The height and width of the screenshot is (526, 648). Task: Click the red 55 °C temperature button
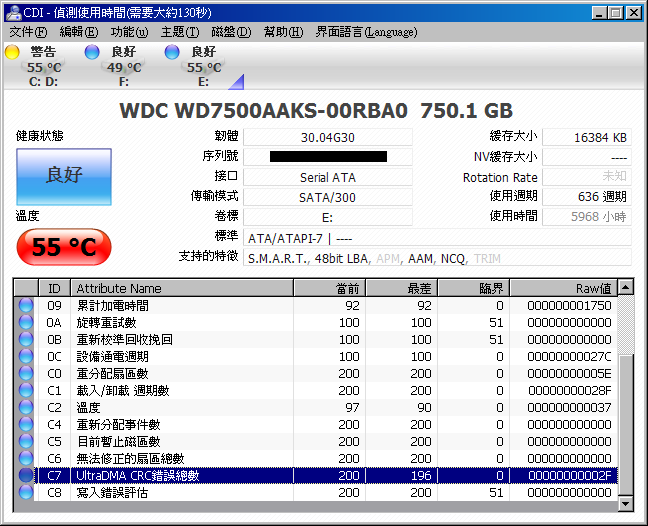click(64, 247)
